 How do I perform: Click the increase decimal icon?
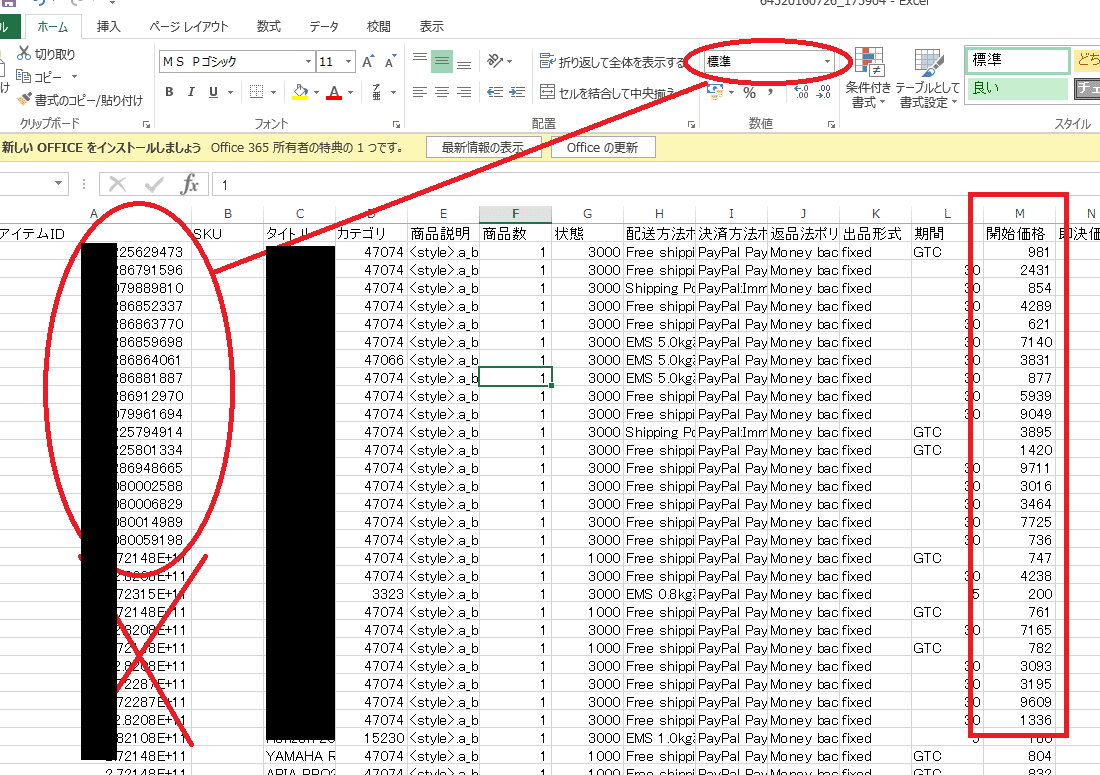801,92
